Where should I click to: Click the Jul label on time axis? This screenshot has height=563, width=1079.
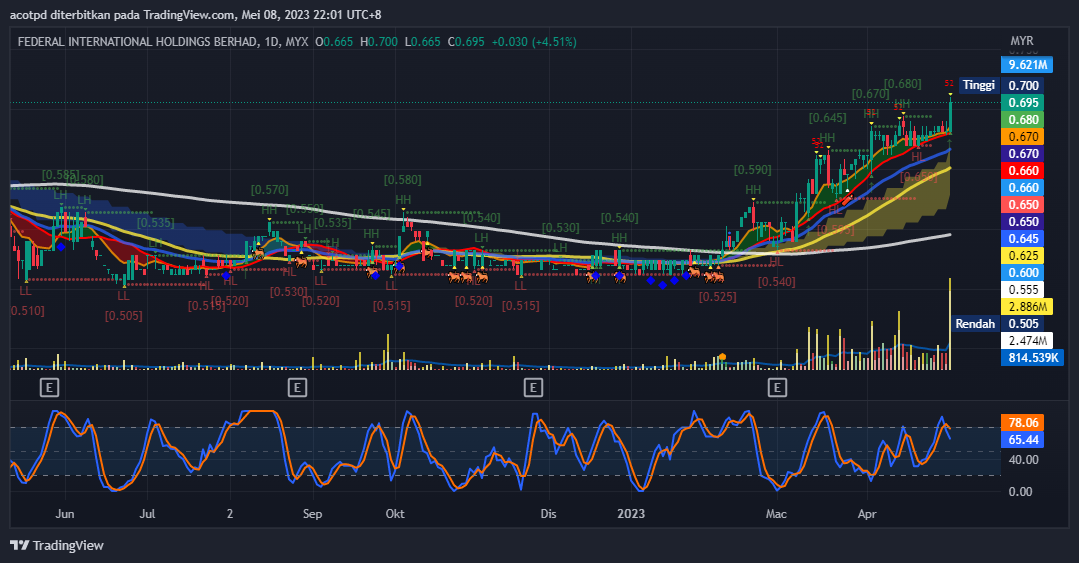tap(147, 514)
